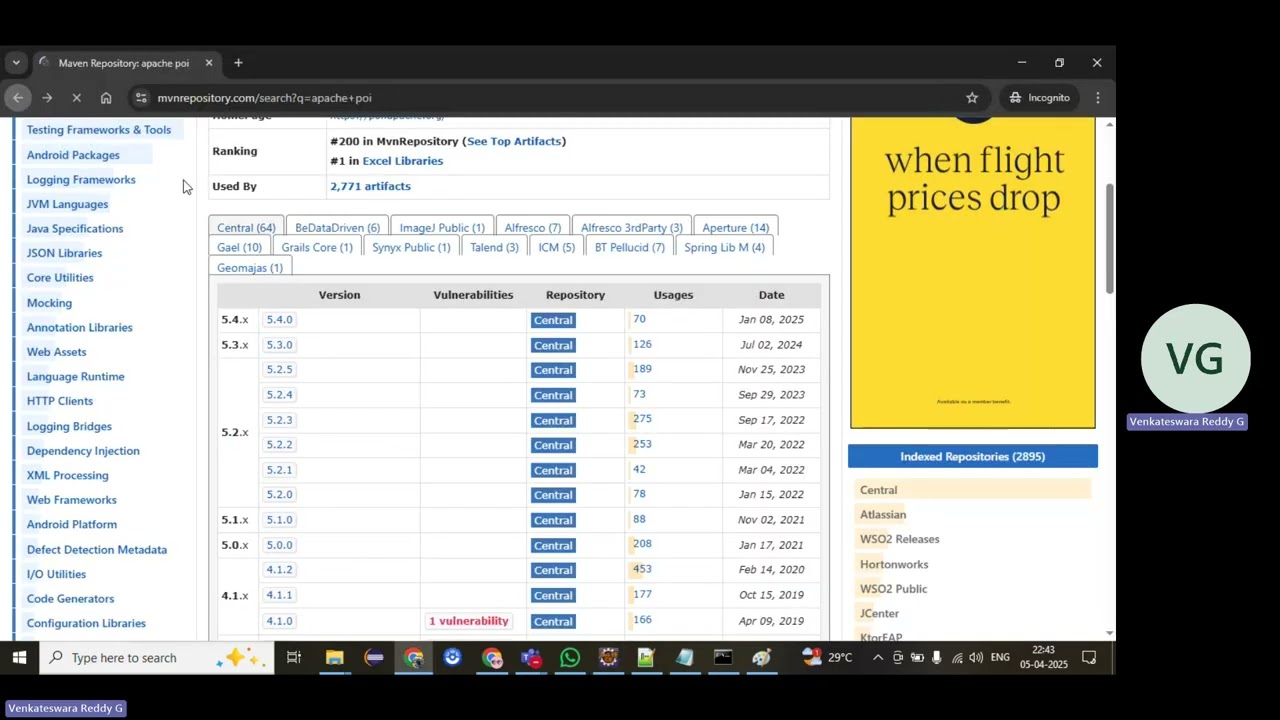
Task: Select the Alfresco 3rdParty (3) tab
Action: tap(632, 228)
